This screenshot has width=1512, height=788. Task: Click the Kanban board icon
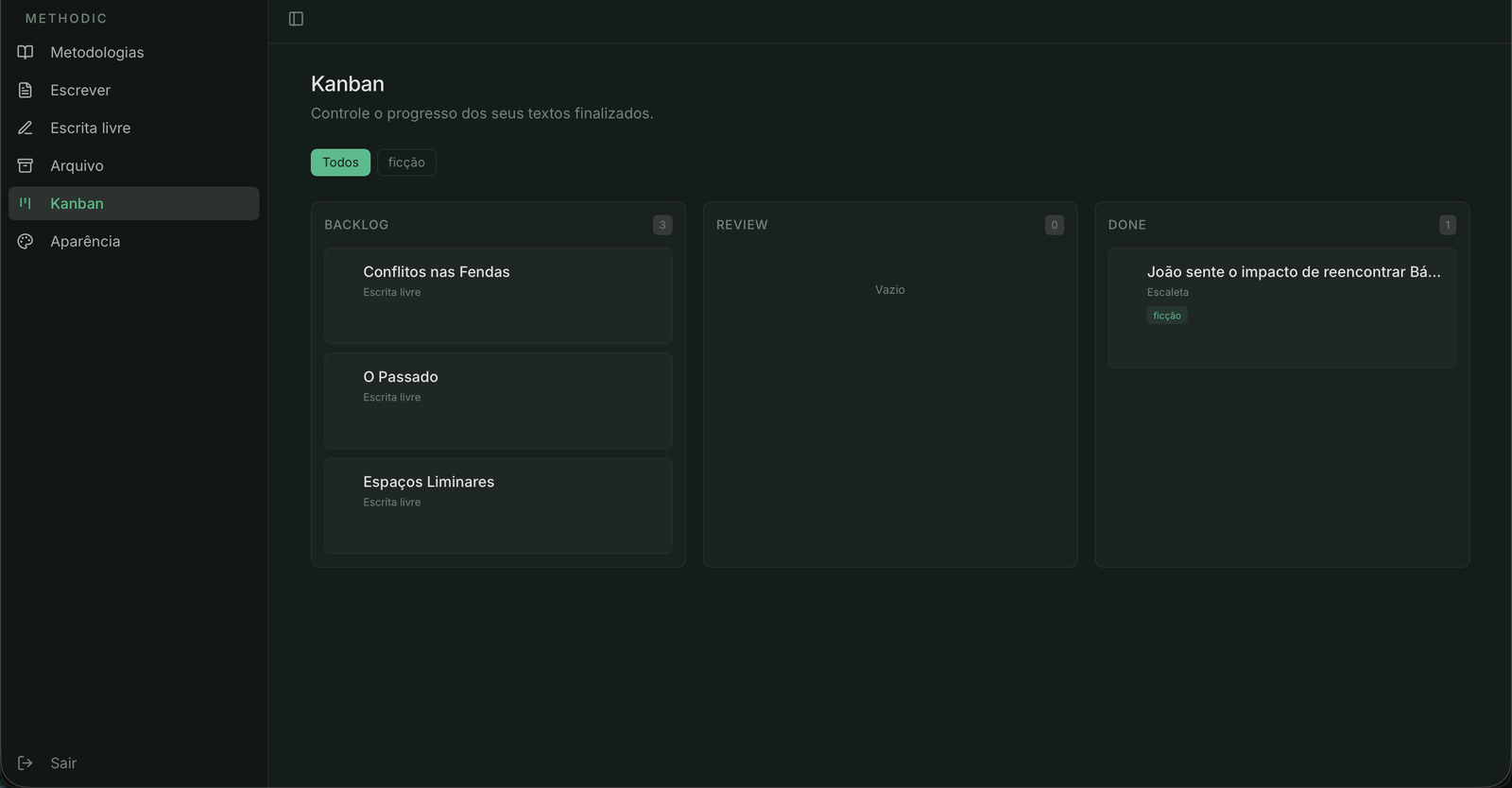click(26, 203)
